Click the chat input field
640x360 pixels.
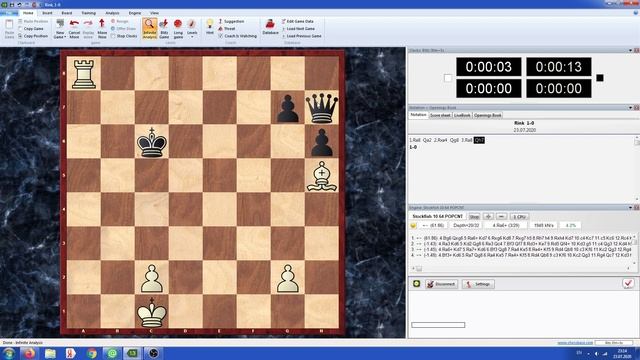[438, 325]
